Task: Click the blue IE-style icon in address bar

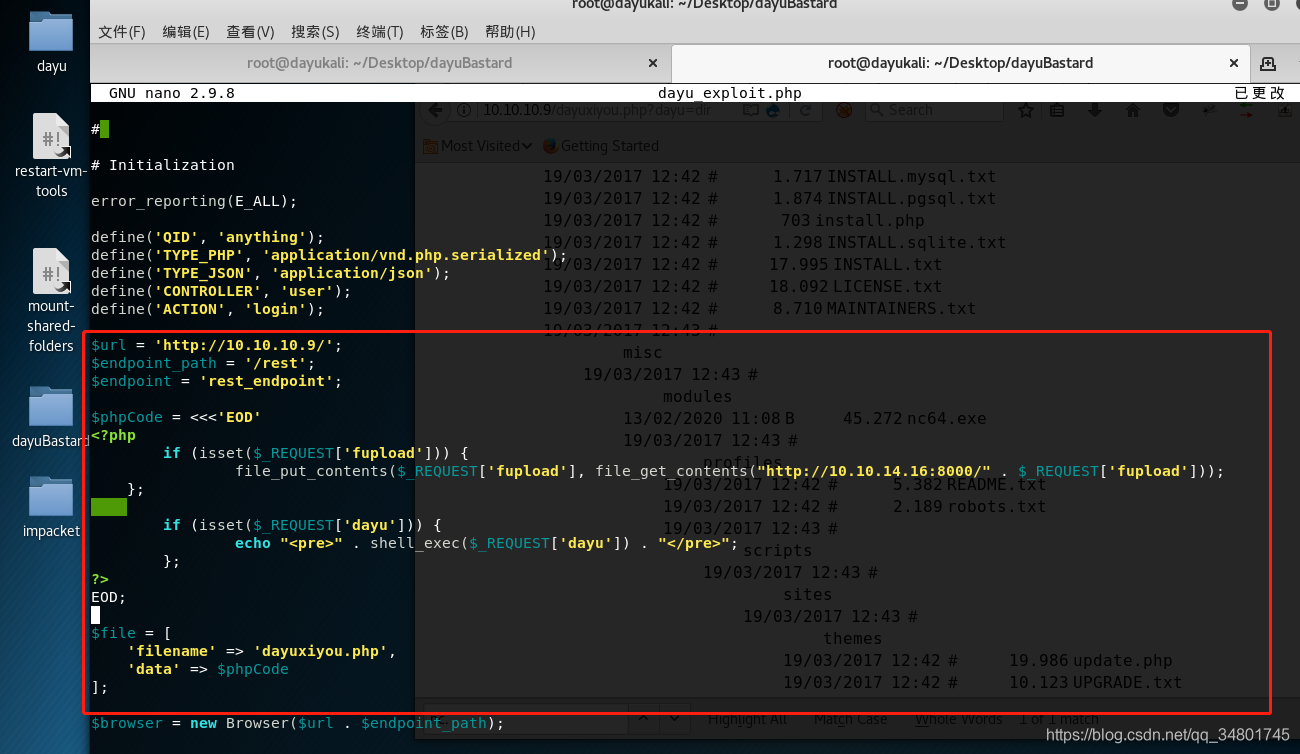Action: (x=772, y=110)
